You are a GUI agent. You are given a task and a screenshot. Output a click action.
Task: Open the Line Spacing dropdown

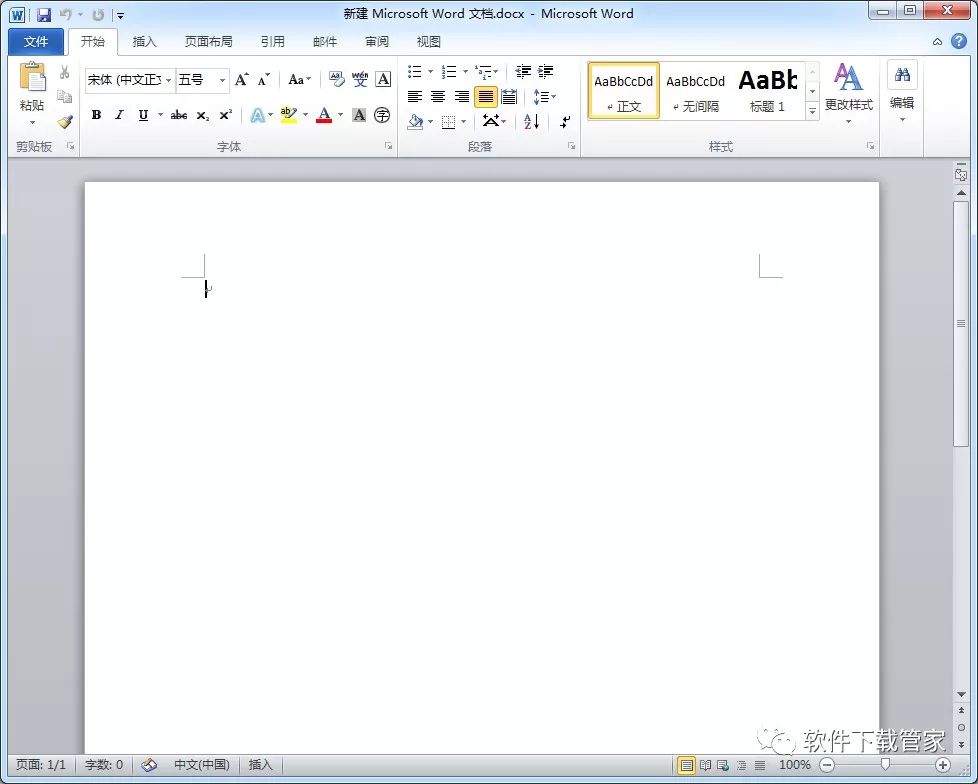click(x=545, y=97)
